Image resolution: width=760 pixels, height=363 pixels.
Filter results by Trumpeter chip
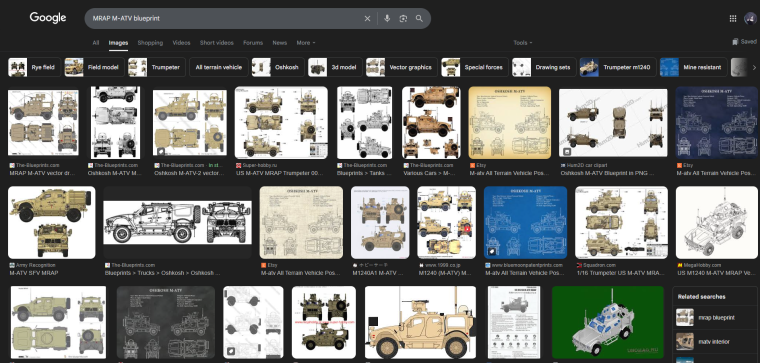coord(157,67)
